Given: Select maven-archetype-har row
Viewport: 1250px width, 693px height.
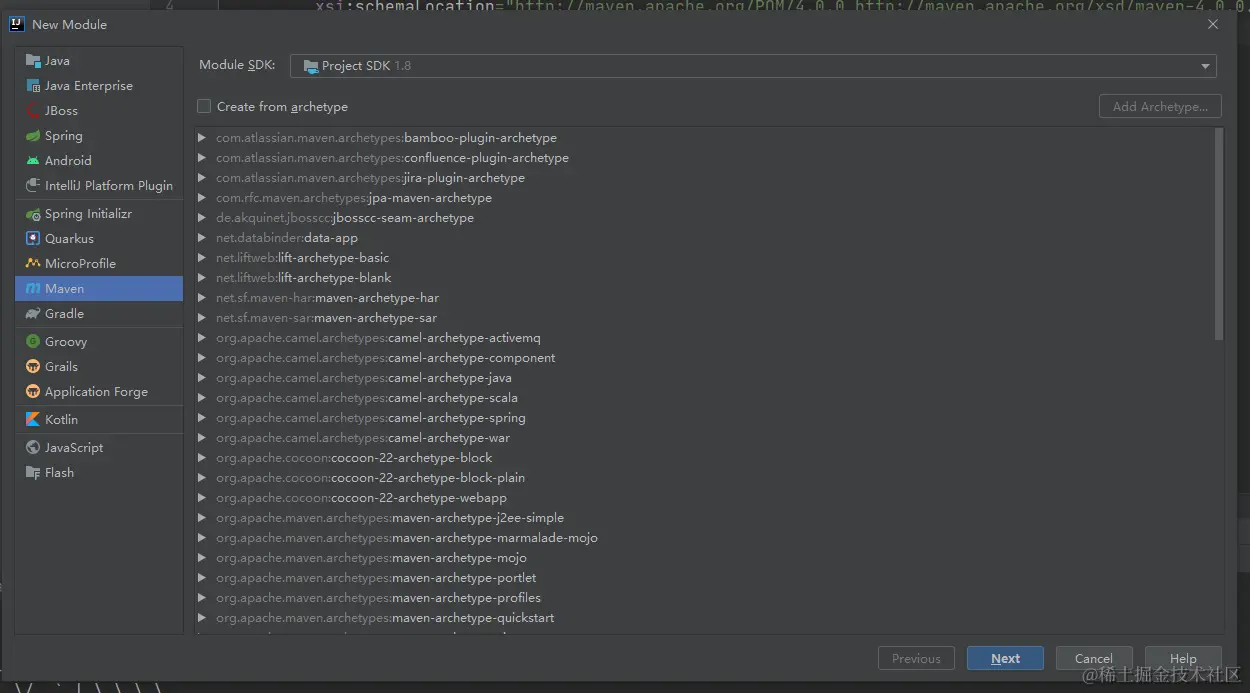Looking at the screenshot, I should tap(705, 298).
